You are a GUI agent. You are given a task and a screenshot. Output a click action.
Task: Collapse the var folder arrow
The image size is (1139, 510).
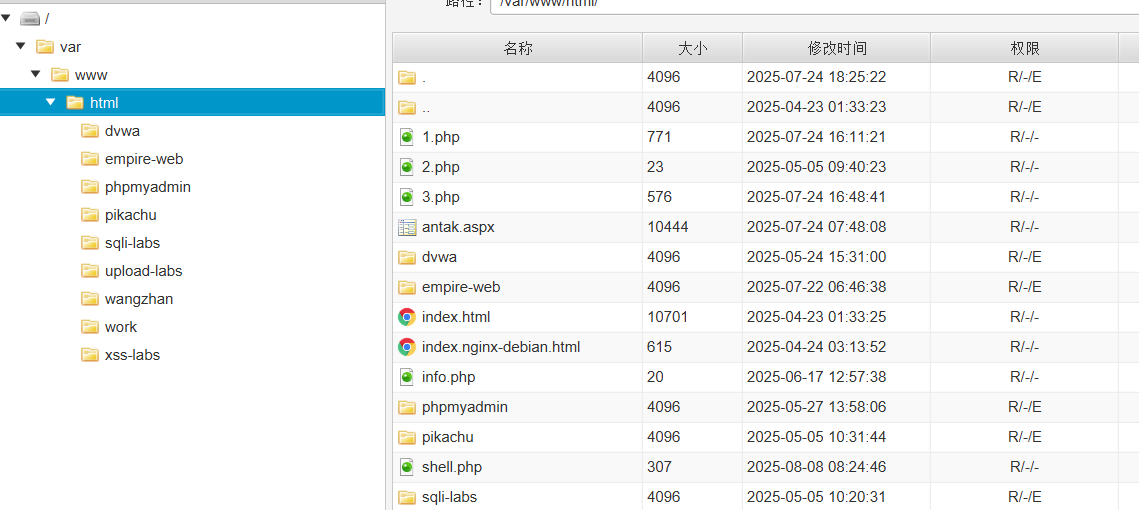[21, 46]
